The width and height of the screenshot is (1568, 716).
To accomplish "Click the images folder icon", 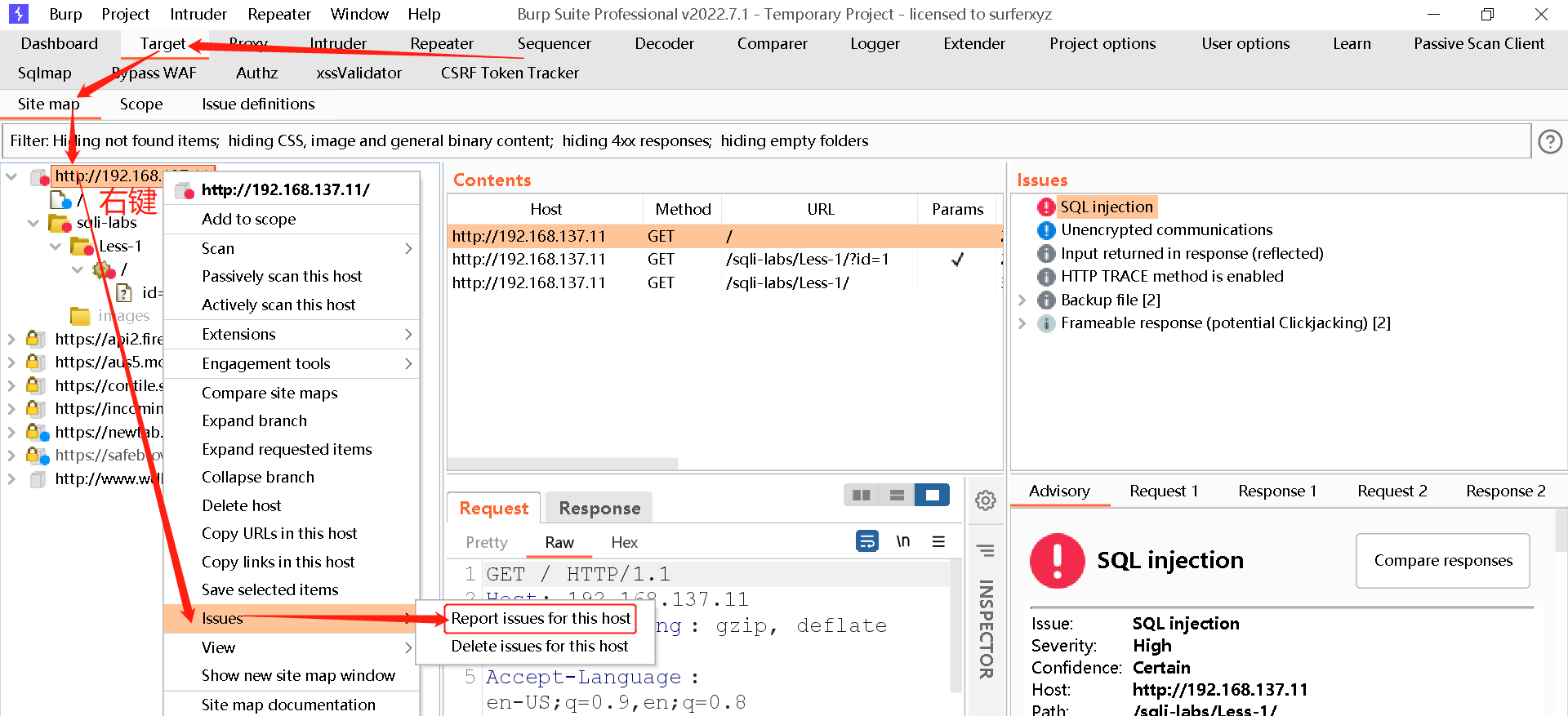I will pyautogui.click(x=80, y=316).
